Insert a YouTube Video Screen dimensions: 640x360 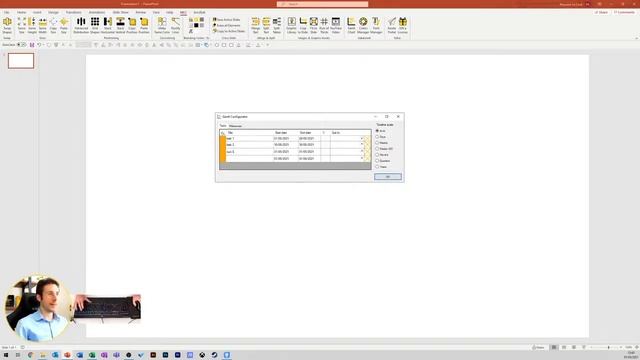pyautogui.click(x=336, y=25)
